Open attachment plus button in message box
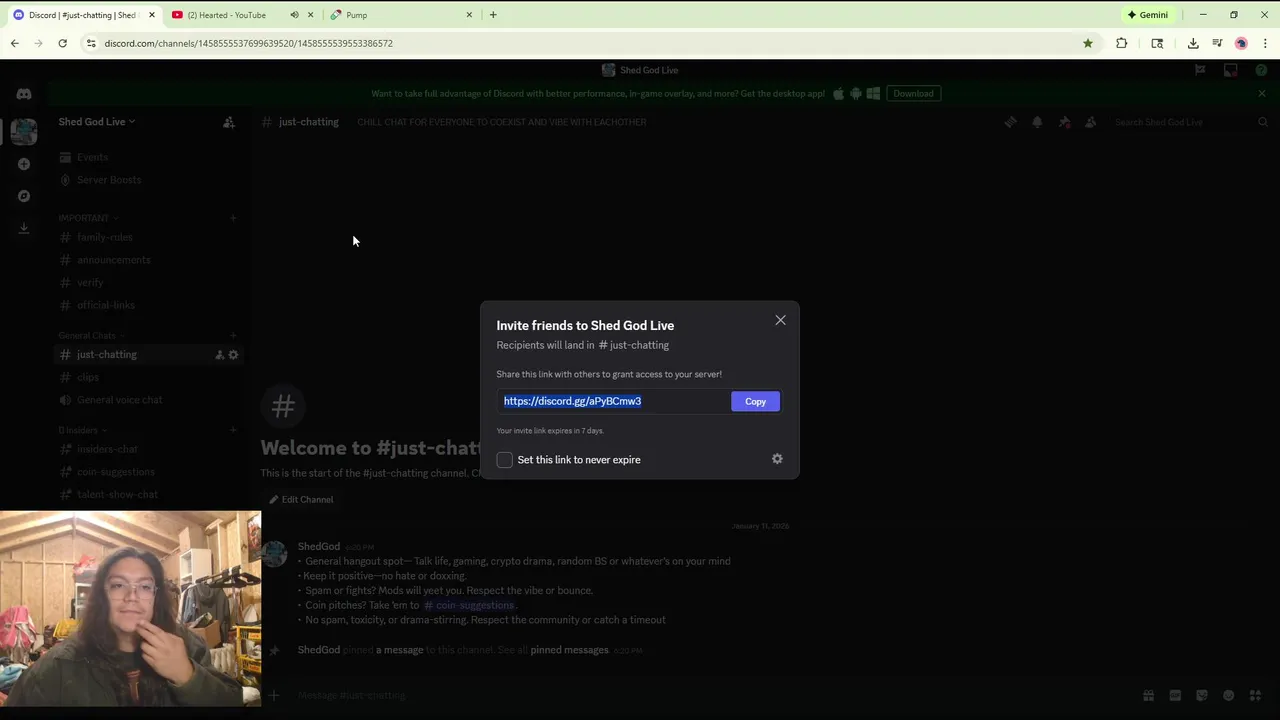Image resolution: width=1280 pixels, height=720 pixels. tap(274, 695)
